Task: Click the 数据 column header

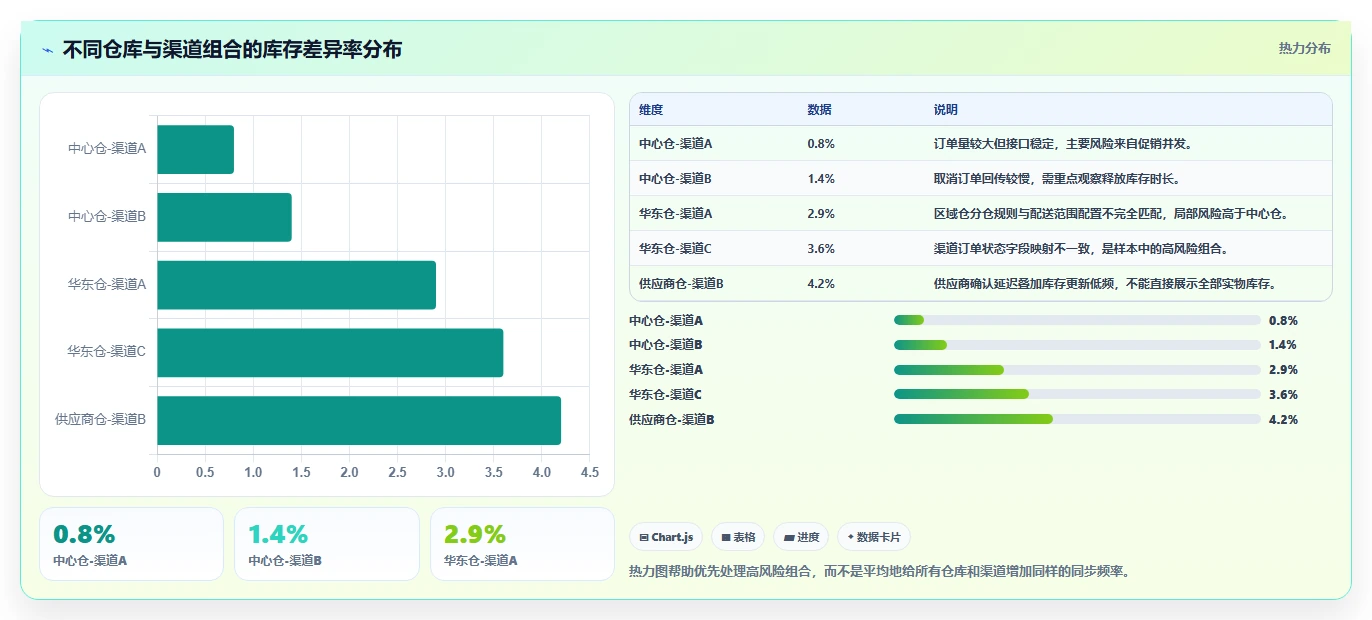Action: 819,110
